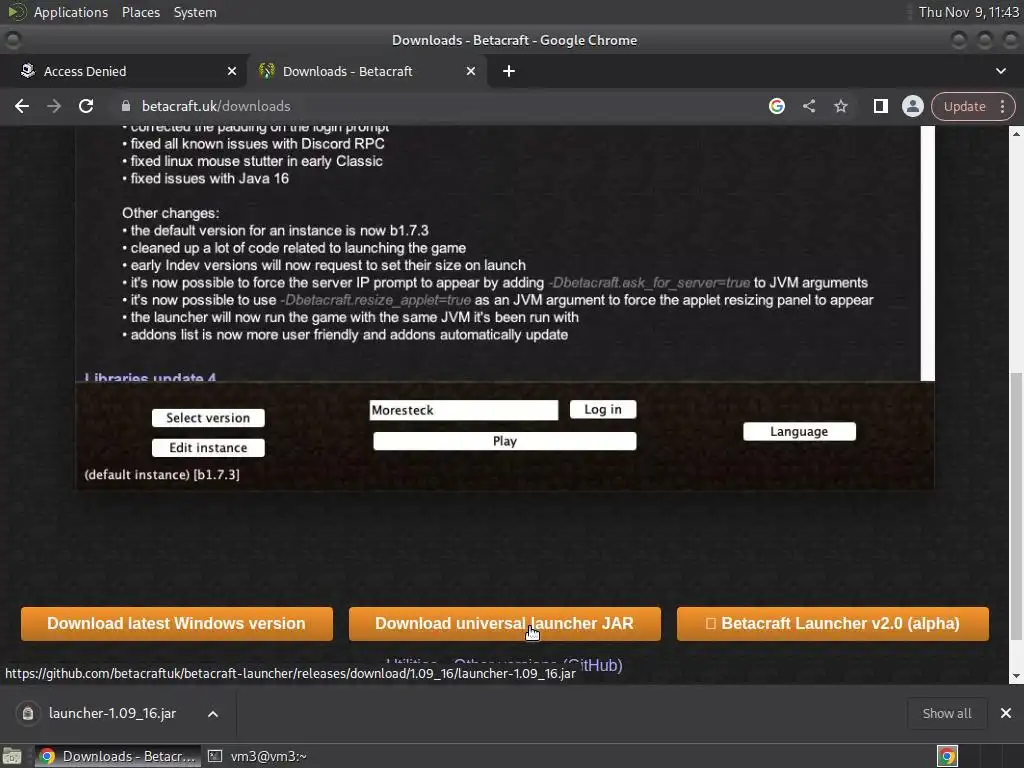Click the changelog panel inner scrollbar

click(927, 253)
